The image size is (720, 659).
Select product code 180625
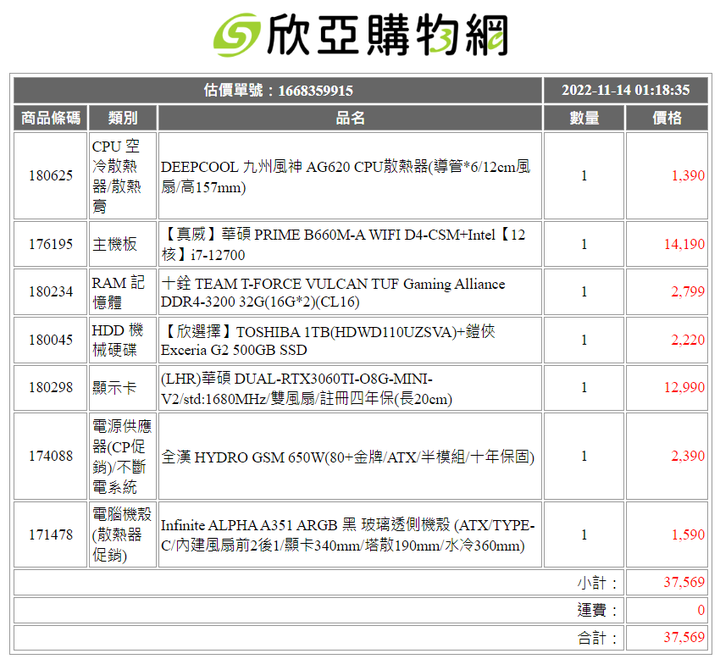tap(51, 175)
